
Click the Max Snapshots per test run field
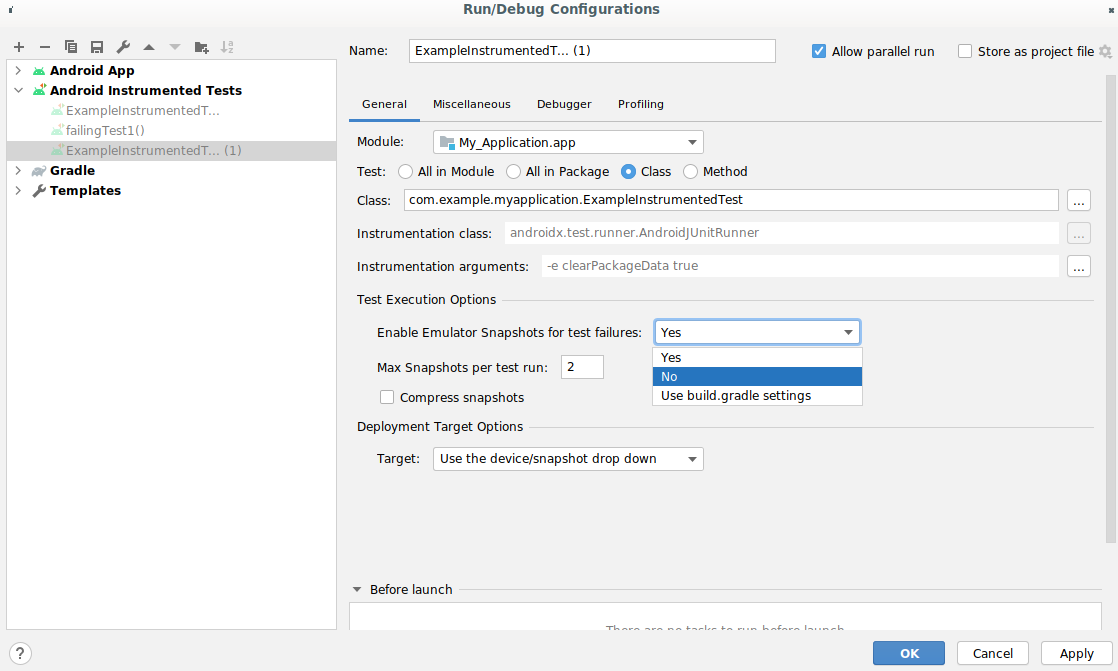582,367
